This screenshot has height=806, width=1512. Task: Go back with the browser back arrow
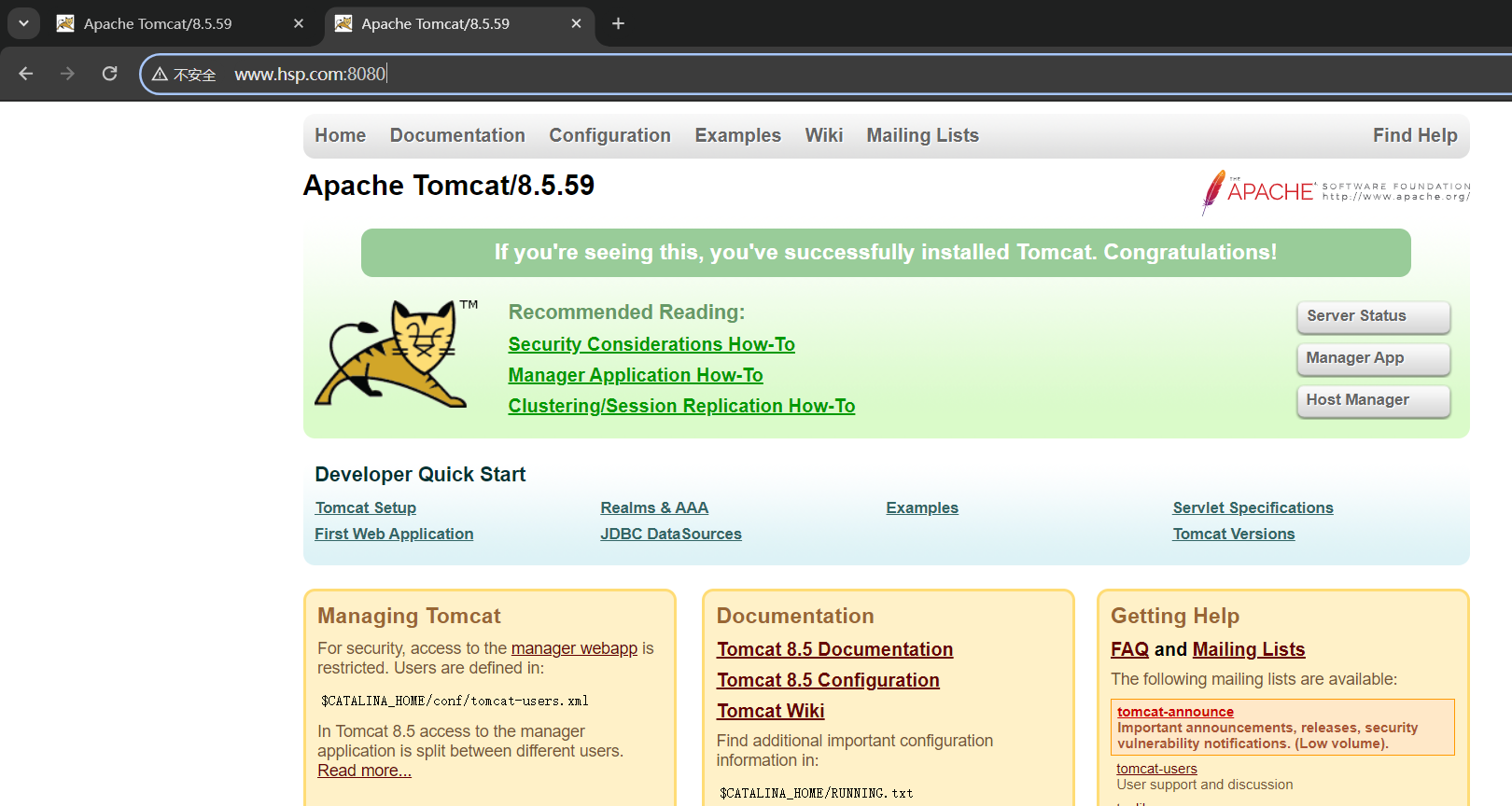click(x=26, y=74)
